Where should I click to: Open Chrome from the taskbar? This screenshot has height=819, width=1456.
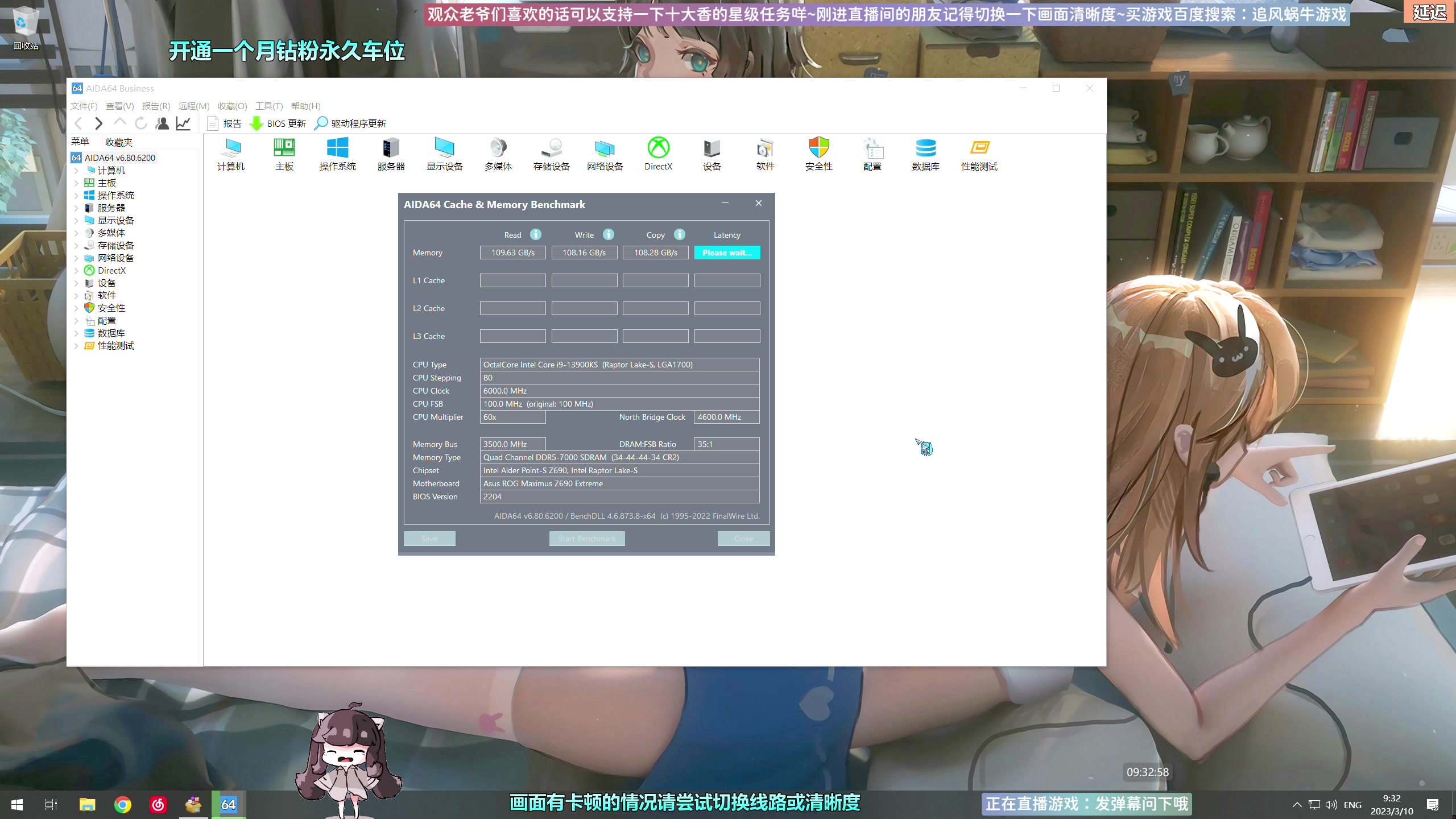tap(122, 805)
